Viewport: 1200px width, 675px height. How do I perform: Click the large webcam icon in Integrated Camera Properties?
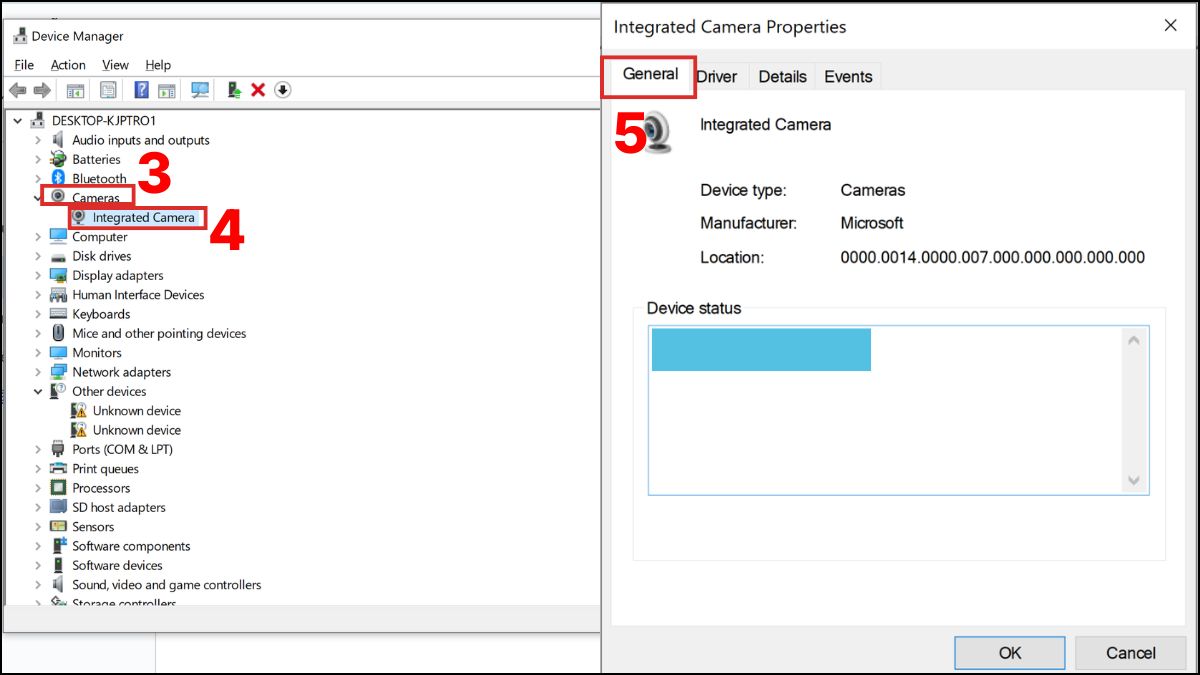click(x=656, y=131)
